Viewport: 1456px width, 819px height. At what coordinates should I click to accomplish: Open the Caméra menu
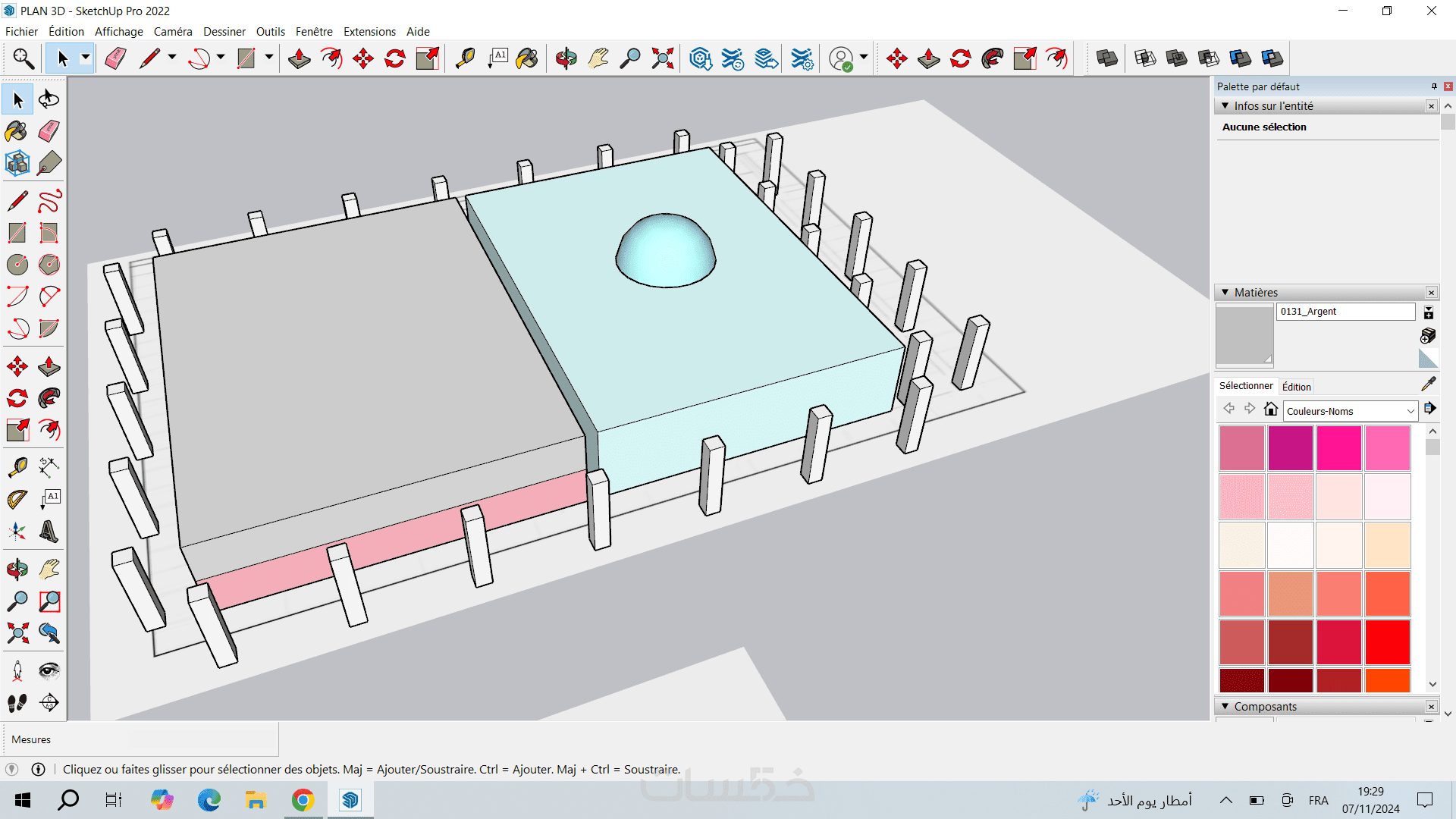tap(173, 32)
